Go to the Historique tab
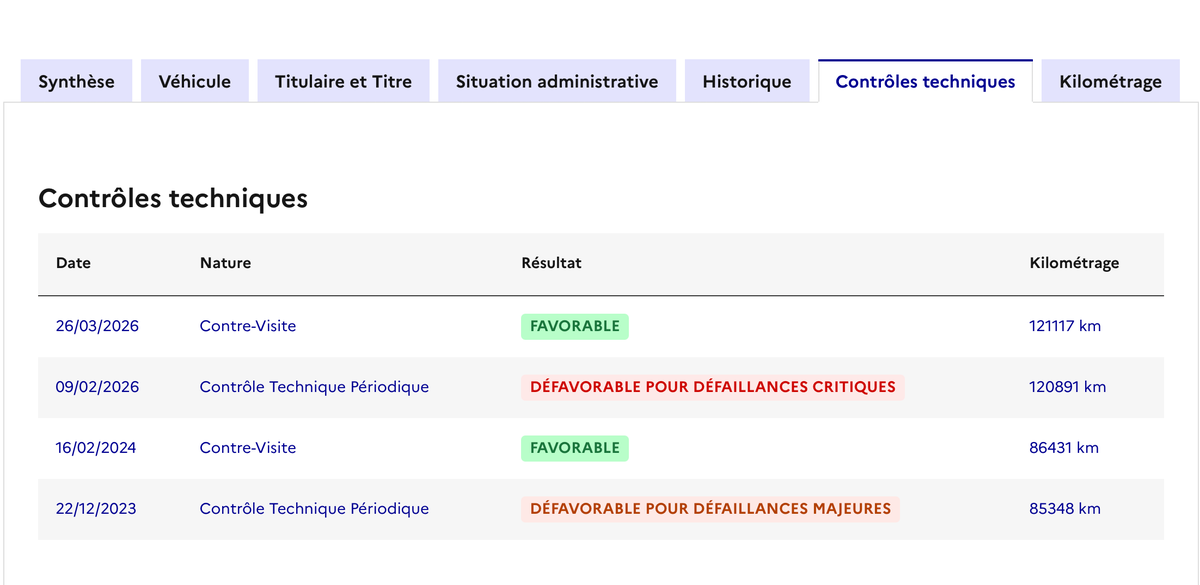 [747, 82]
